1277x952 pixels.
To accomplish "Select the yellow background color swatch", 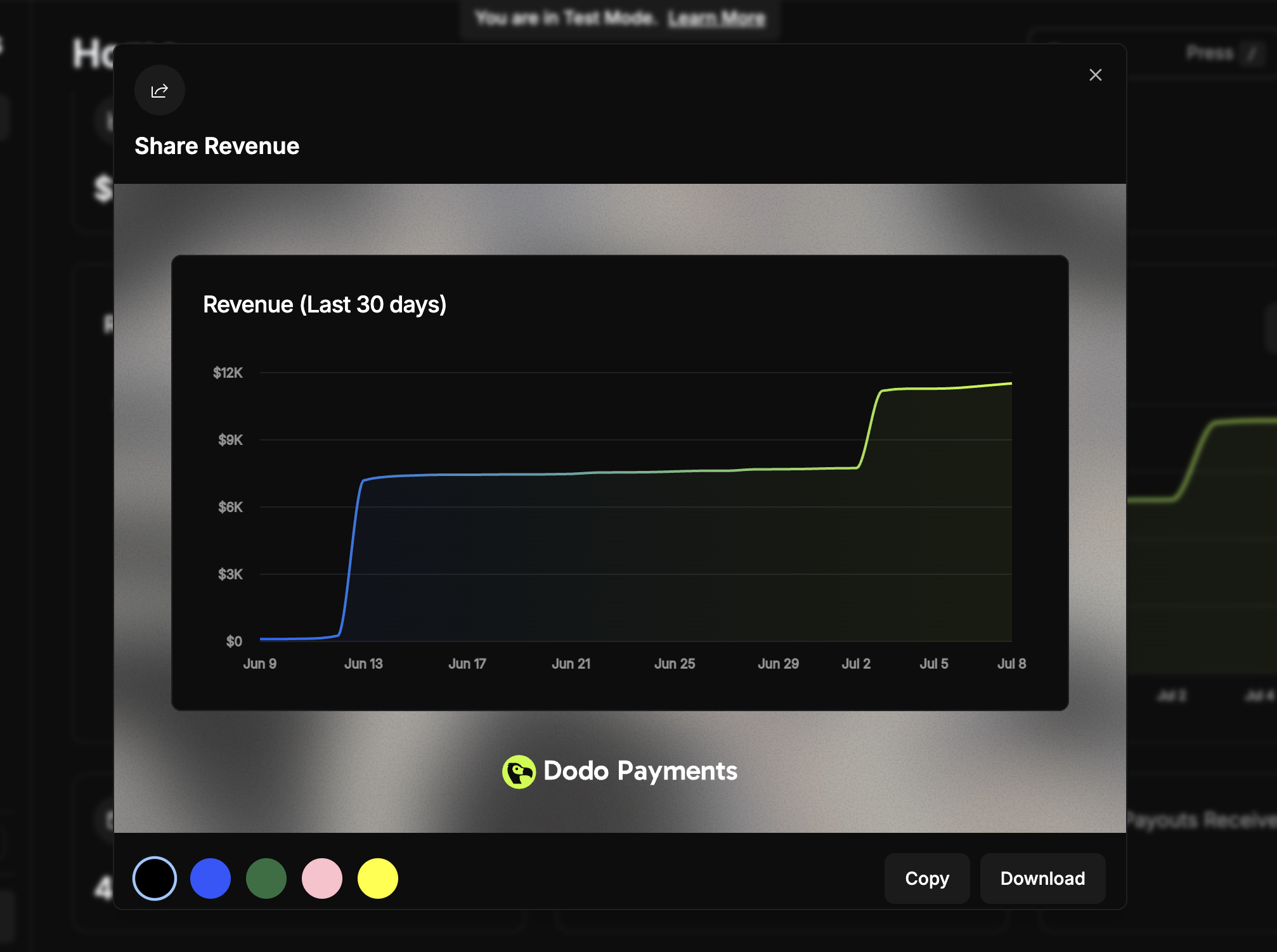I will [x=377, y=878].
